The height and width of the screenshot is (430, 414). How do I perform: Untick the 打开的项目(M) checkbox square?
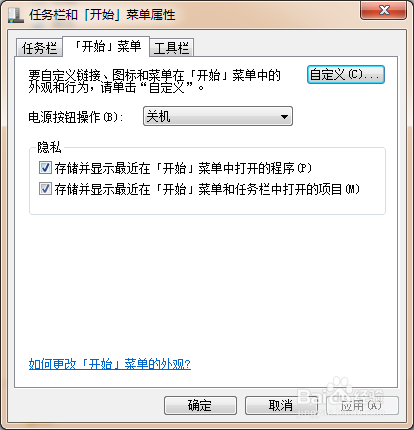coord(45,189)
